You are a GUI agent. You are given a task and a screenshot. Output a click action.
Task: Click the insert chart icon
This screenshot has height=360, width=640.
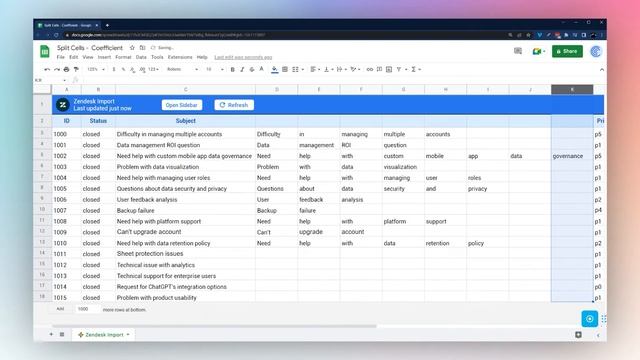(389, 69)
